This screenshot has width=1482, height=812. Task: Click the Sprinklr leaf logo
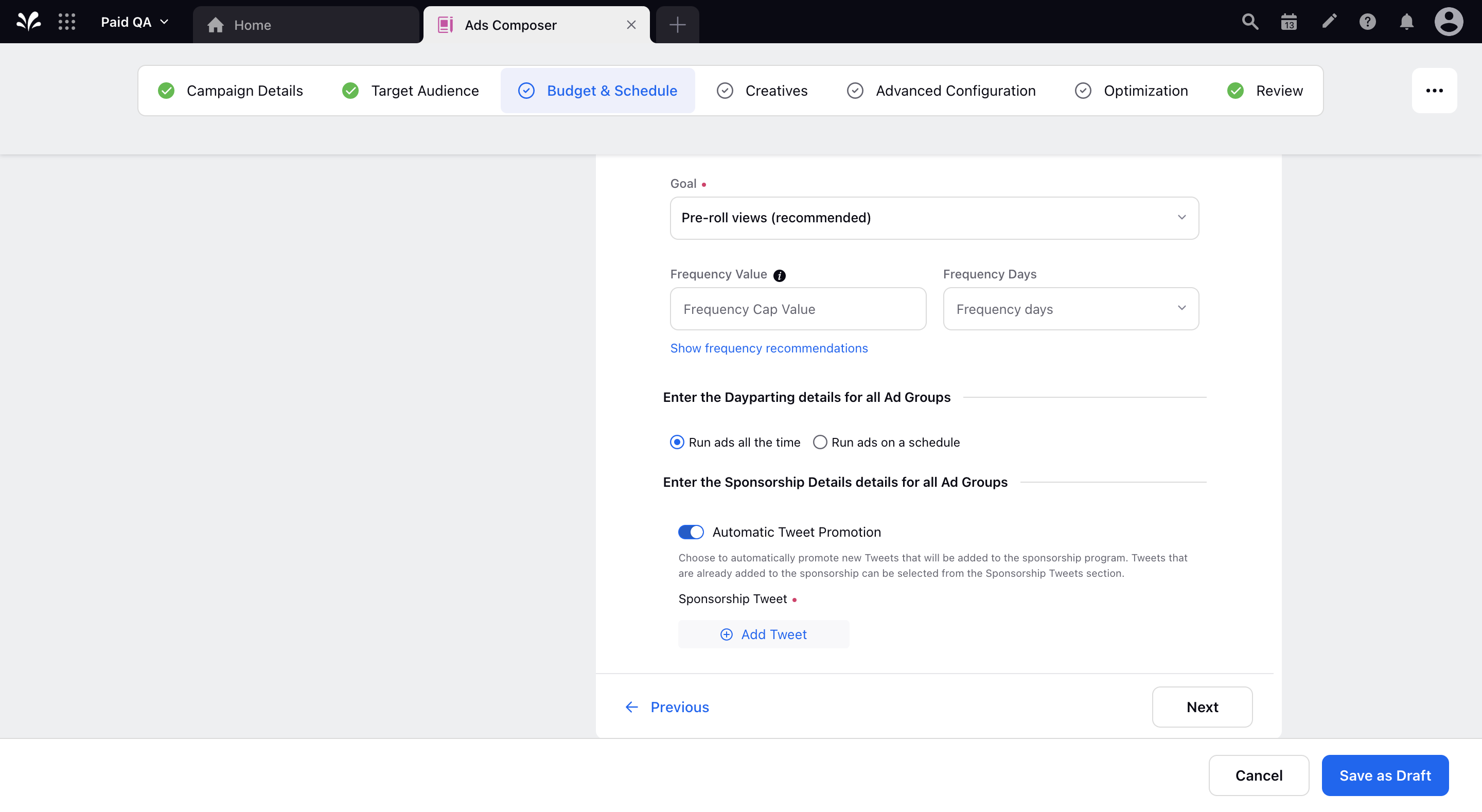point(29,22)
